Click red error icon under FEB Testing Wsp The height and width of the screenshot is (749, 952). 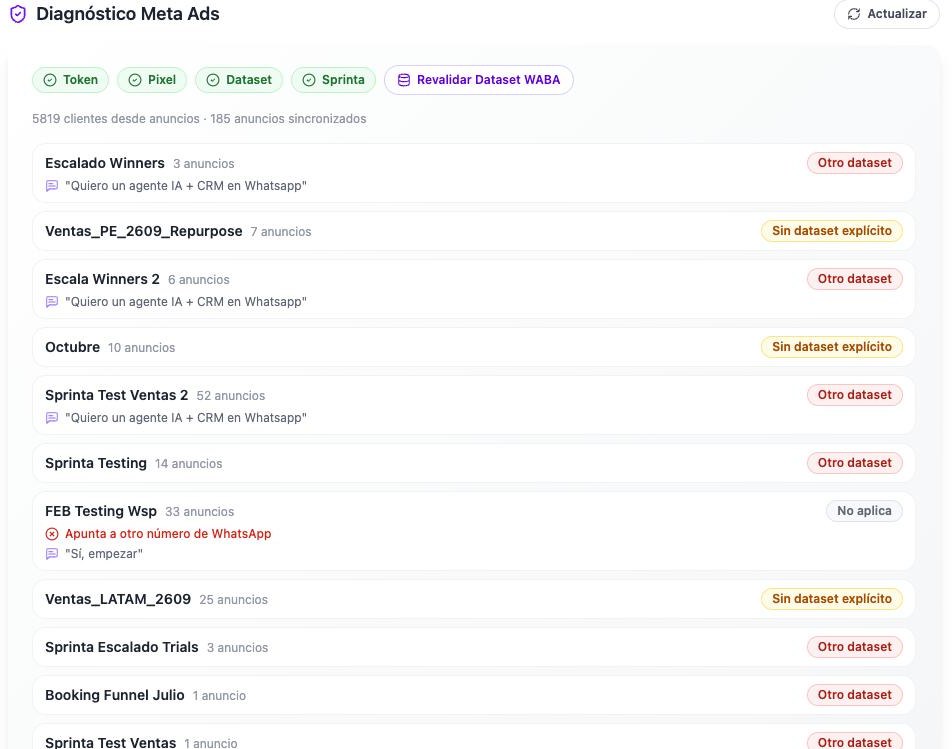click(52, 534)
